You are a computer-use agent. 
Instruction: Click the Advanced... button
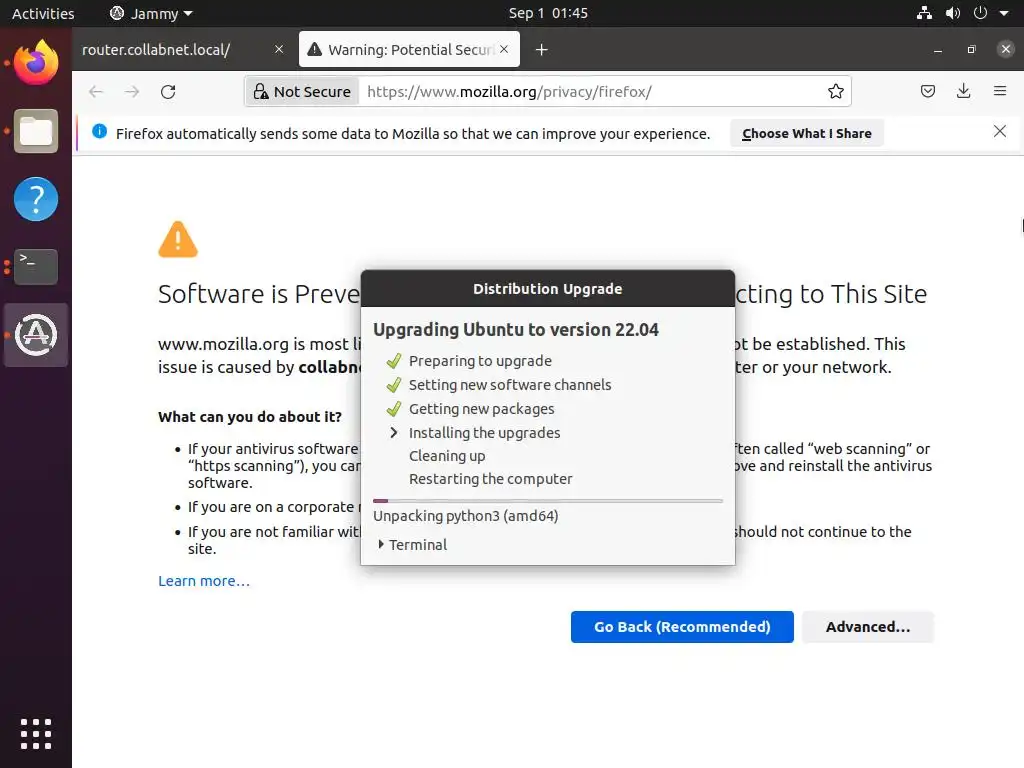point(867,627)
